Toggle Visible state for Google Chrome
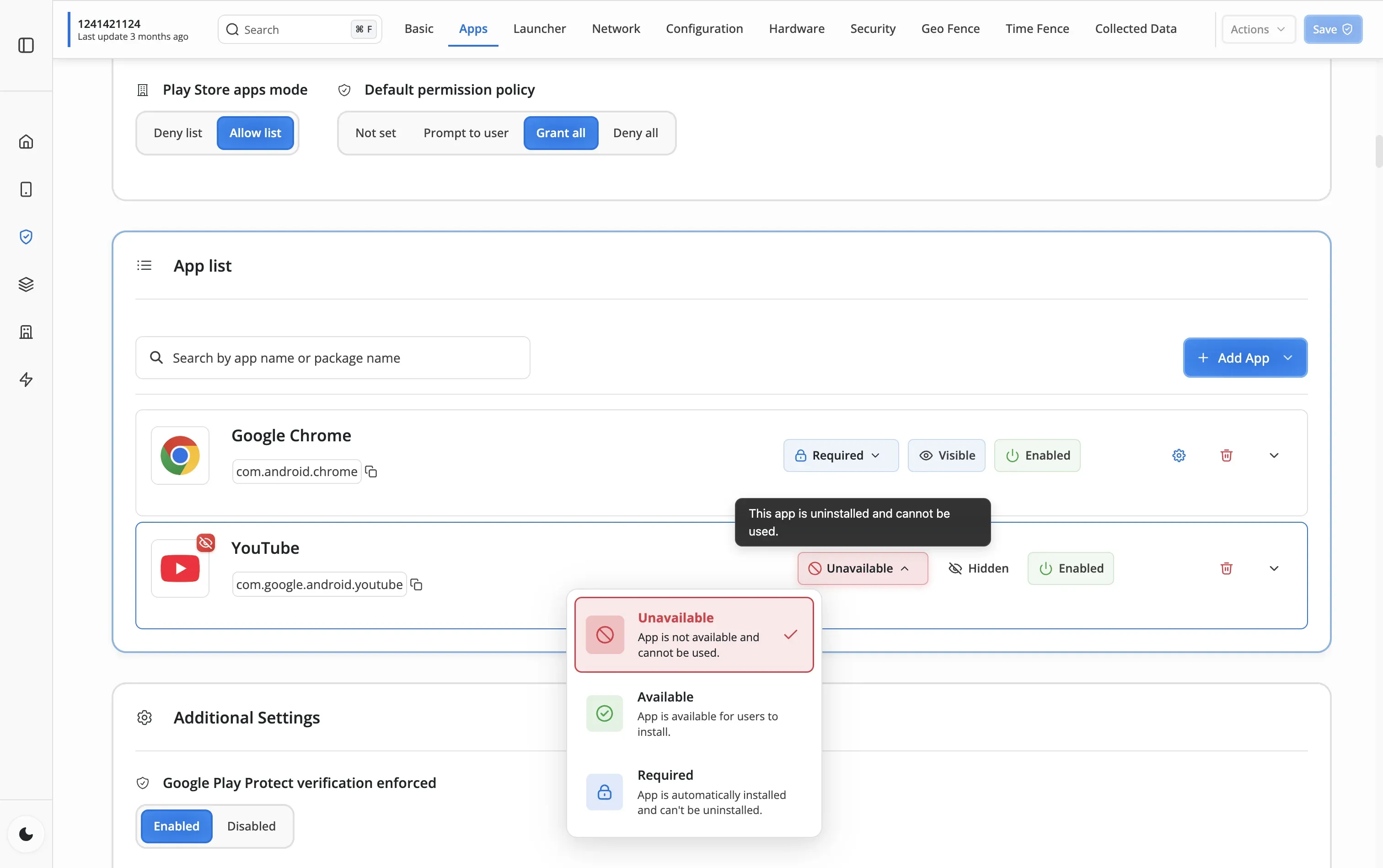Image resolution: width=1383 pixels, height=868 pixels. point(946,456)
